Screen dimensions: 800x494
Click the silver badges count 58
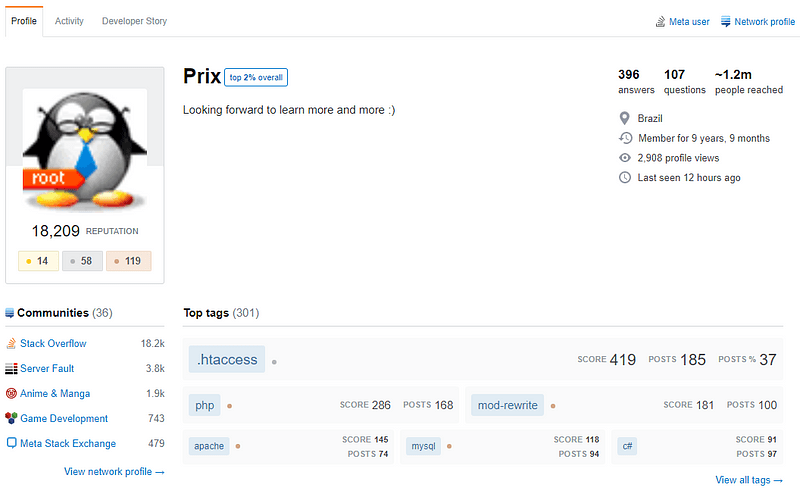coord(82,261)
